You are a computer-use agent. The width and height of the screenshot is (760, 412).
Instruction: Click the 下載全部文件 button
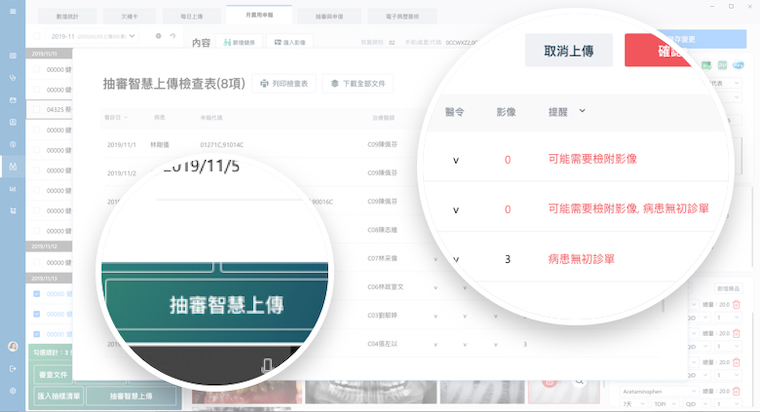[x=357, y=83]
